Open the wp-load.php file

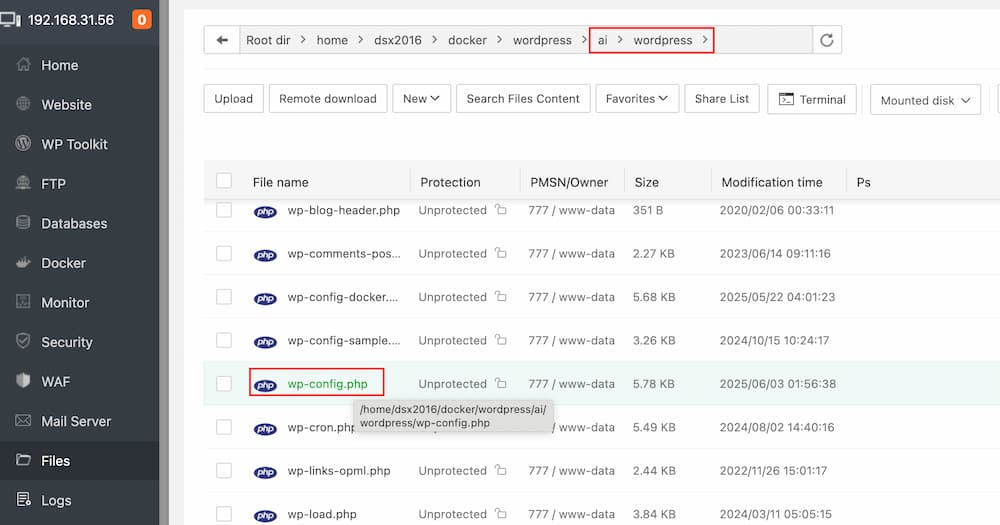[x=321, y=514]
